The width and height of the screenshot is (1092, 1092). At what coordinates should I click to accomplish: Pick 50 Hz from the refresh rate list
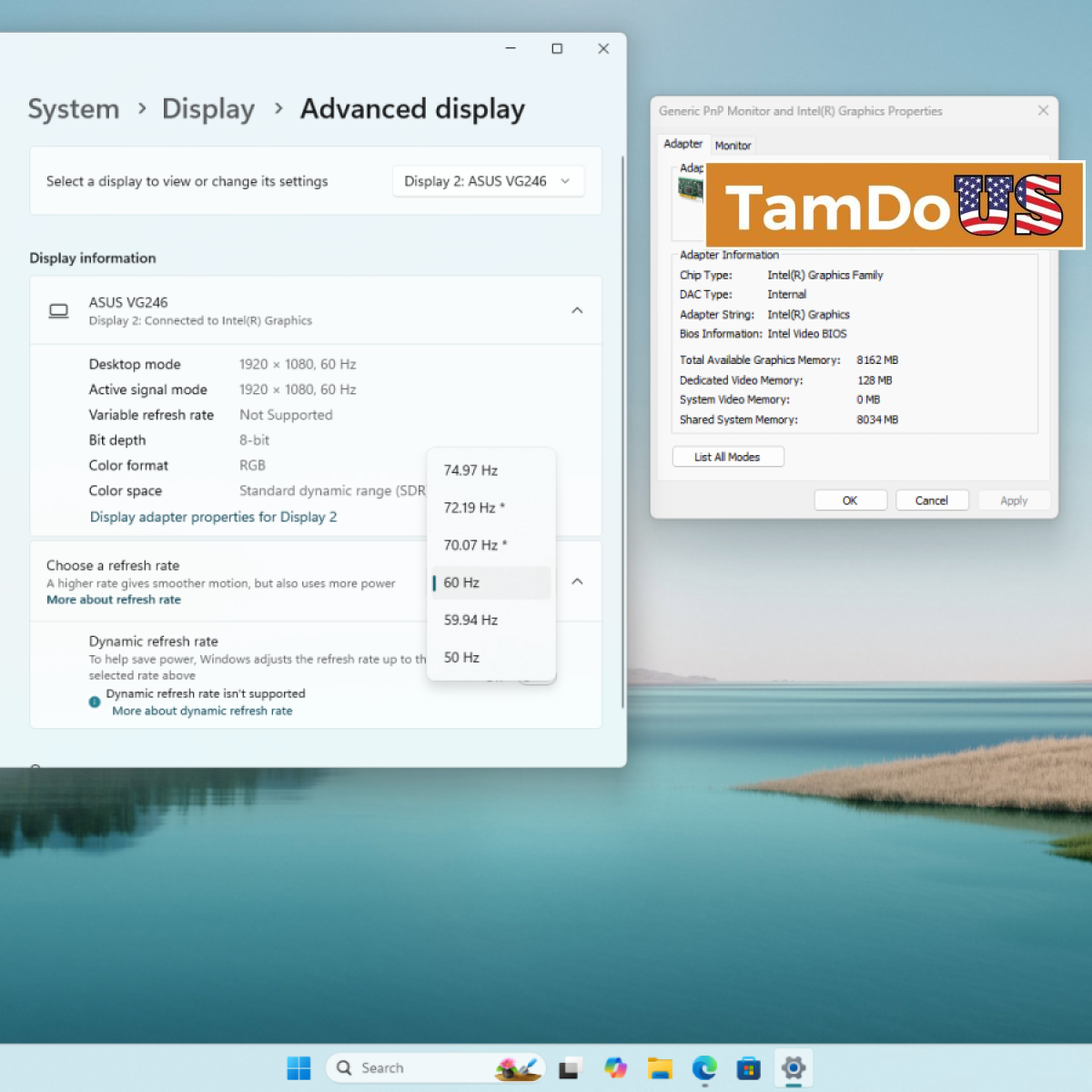(x=461, y=657)
